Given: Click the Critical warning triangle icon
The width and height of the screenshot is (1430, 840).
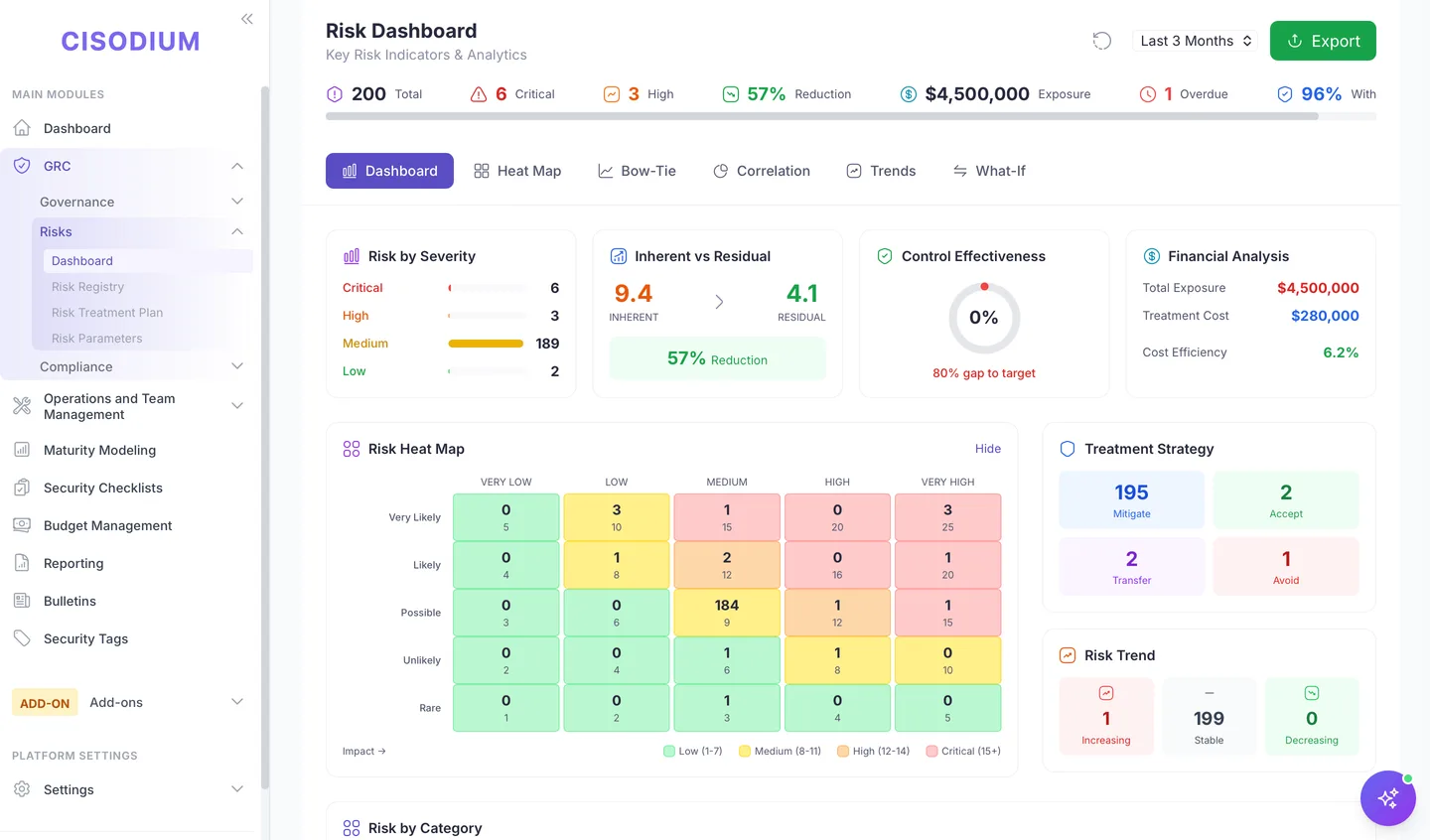Looking at the screenshot, I should (479, 94).
